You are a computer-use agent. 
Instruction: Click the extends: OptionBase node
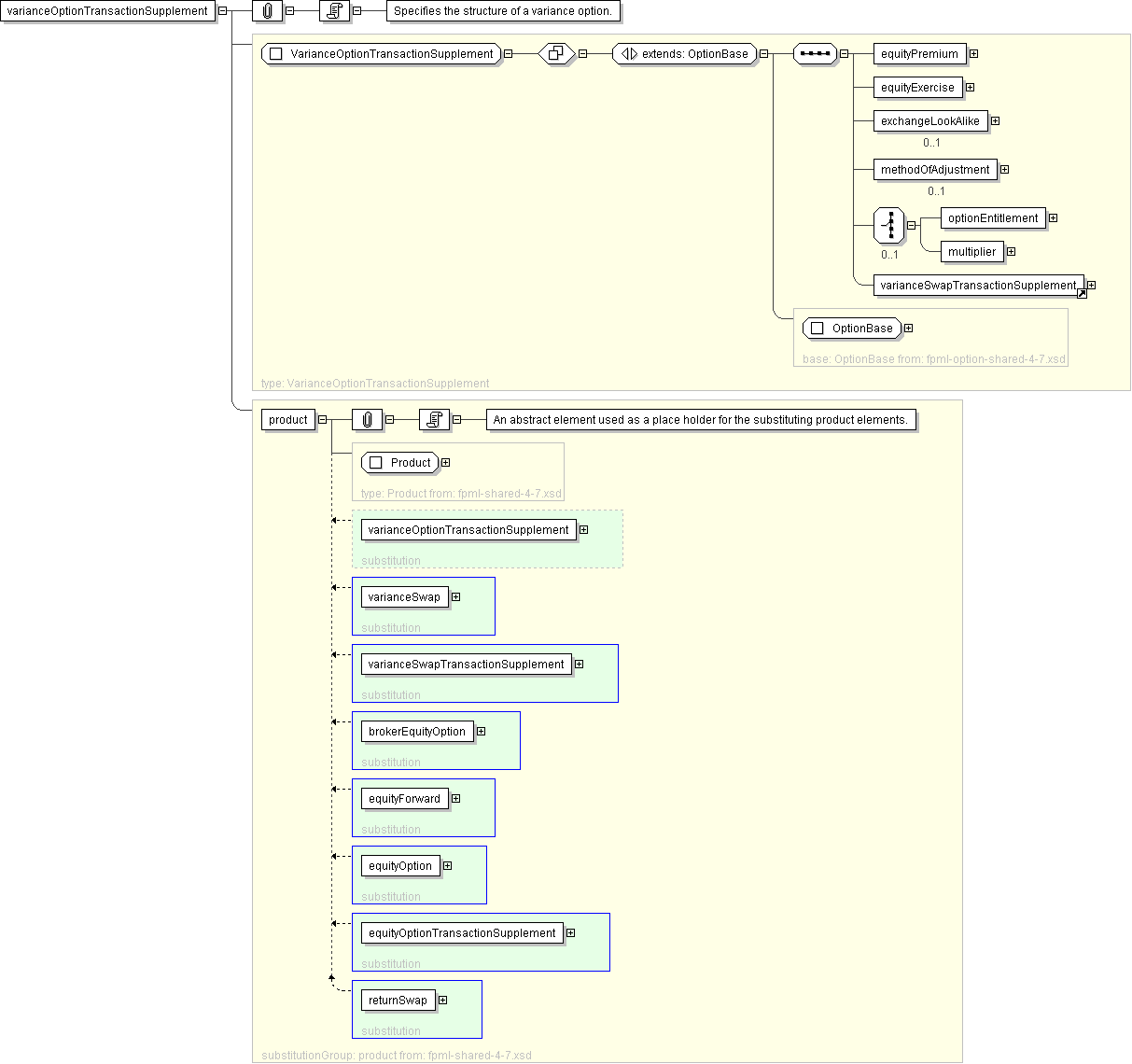(x=684, y=54)
